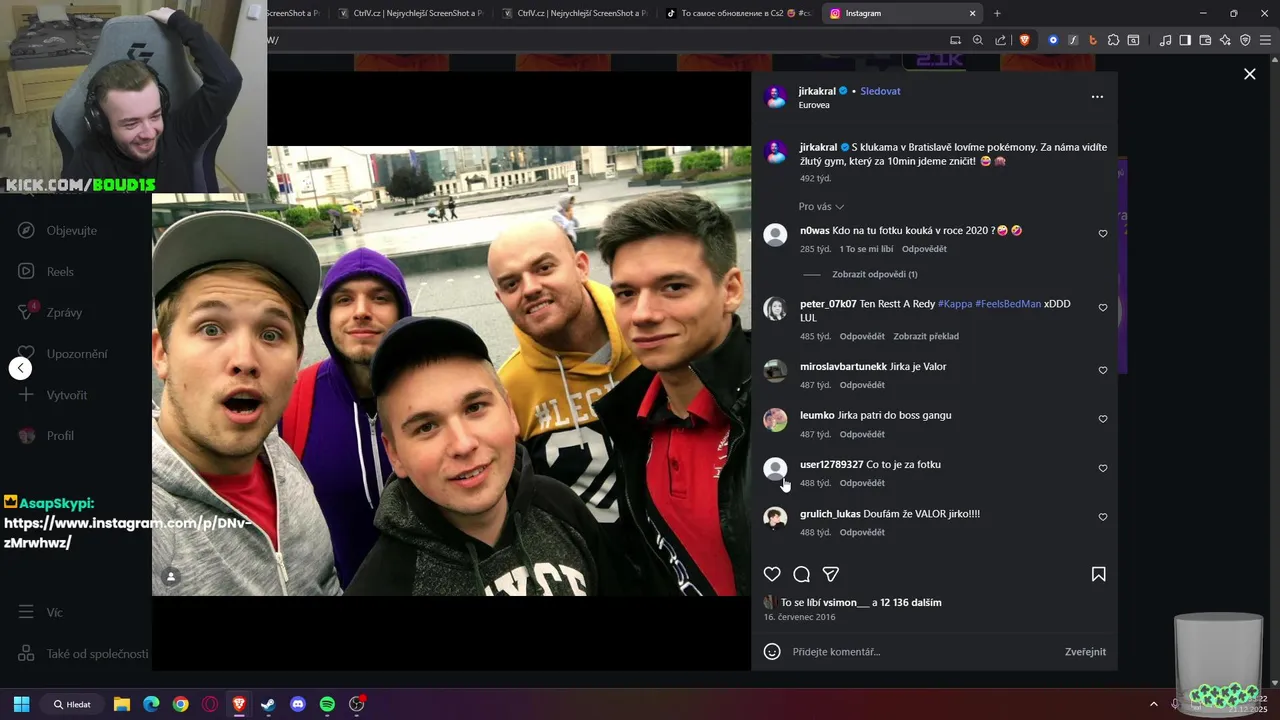Open 'Upozornění' notifications in sidebar

[62, 353]
